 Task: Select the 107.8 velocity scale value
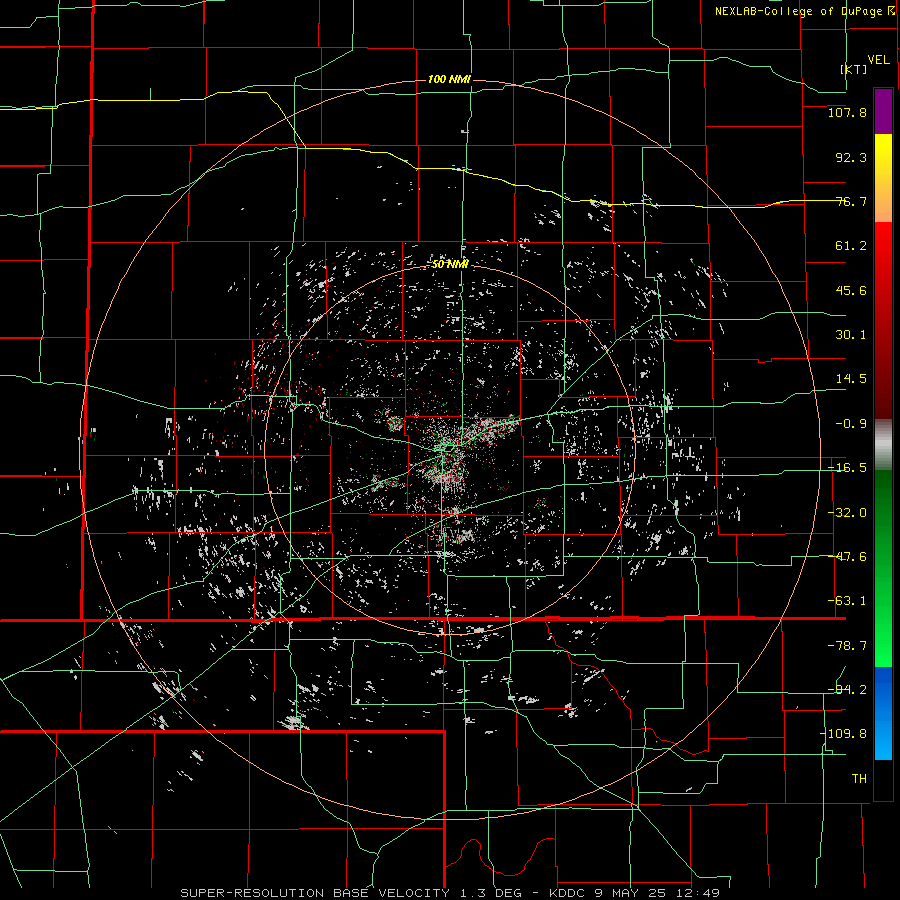click(847, 112)
